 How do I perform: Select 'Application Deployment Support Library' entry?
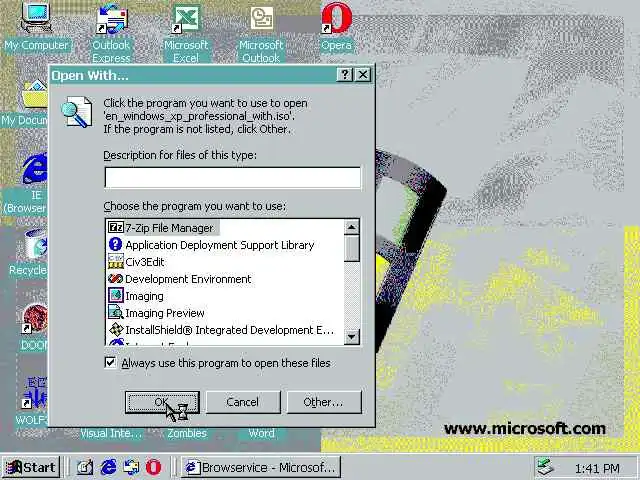pyautogui.click(x=220, y=245)
